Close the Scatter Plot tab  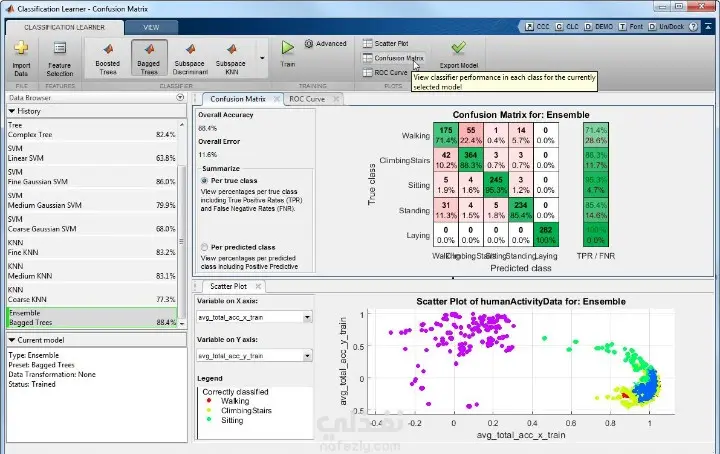pyautogui.click(x=259, y=286)
